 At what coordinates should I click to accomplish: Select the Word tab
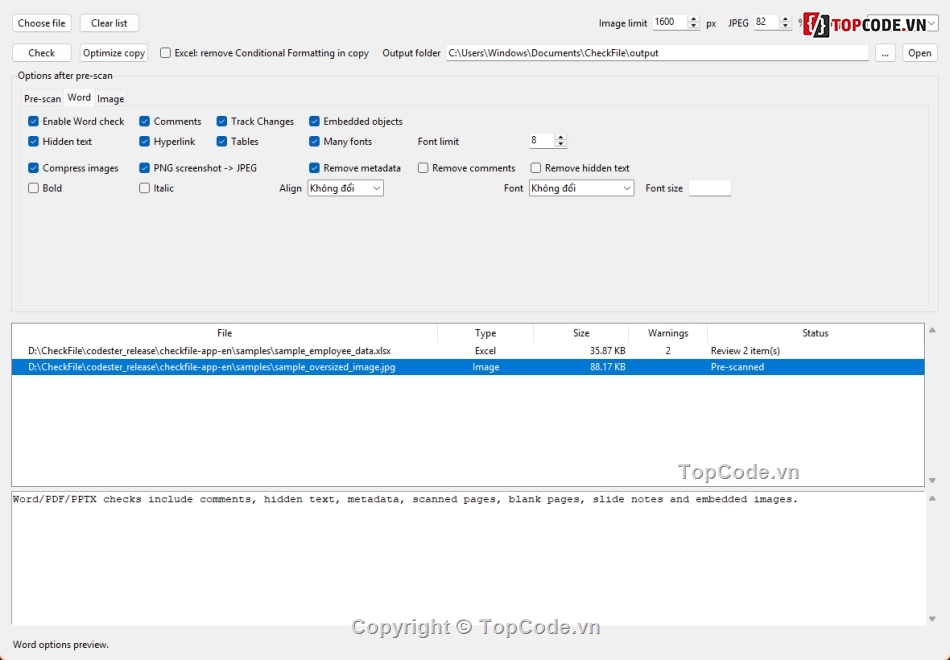tap(79, 97)
